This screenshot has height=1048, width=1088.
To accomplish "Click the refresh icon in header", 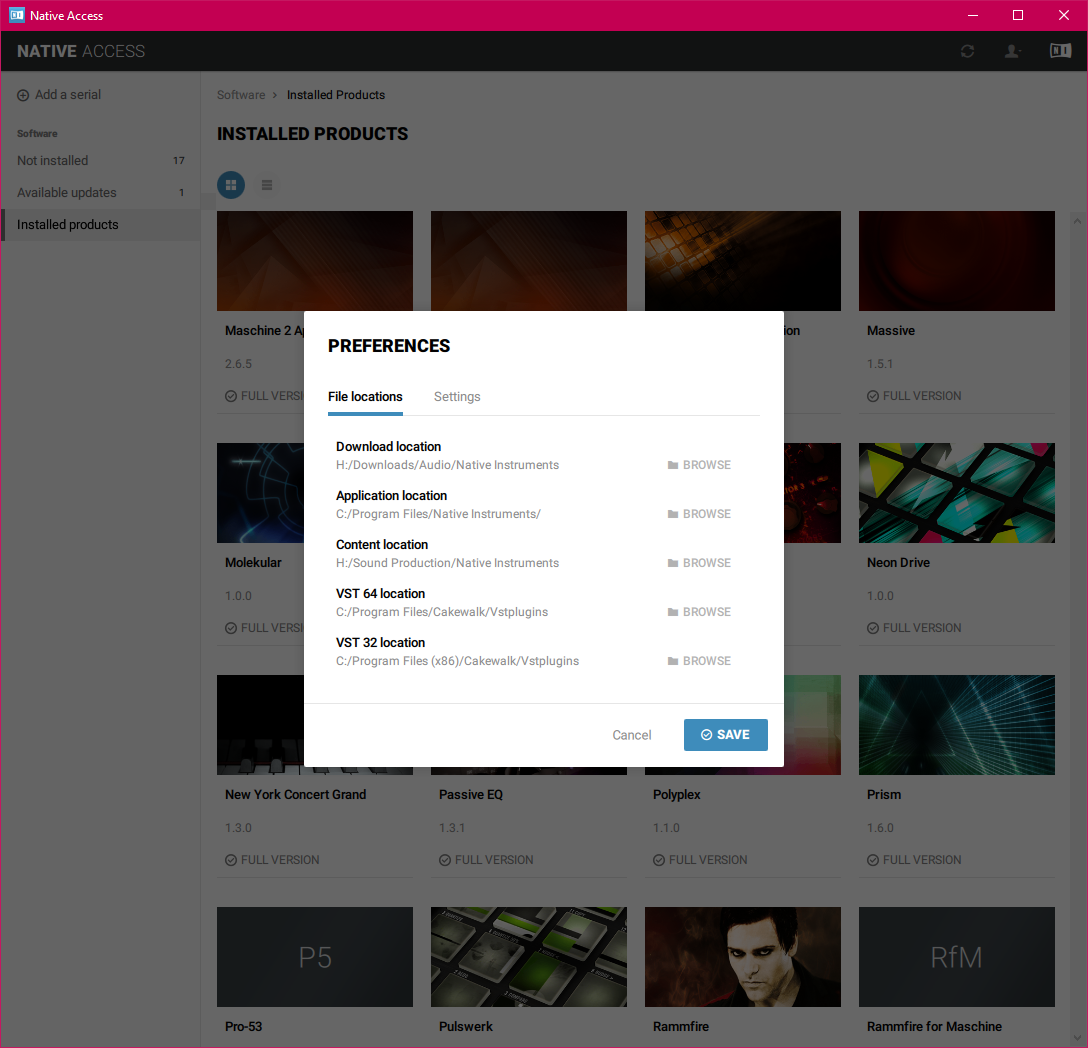I will [967, 51].
